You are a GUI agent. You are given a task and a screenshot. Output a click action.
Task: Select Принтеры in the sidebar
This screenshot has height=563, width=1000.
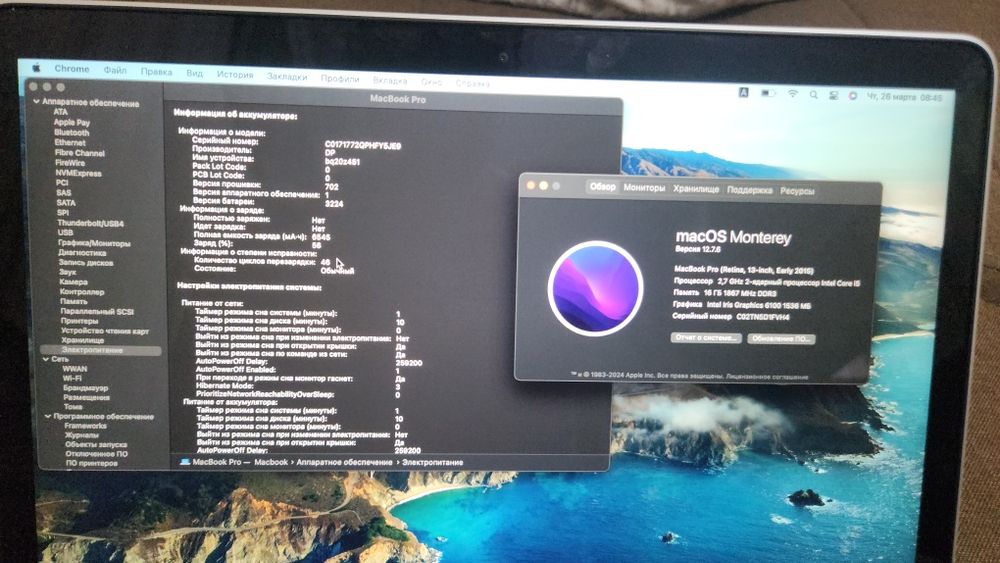[x=80, y=321]
